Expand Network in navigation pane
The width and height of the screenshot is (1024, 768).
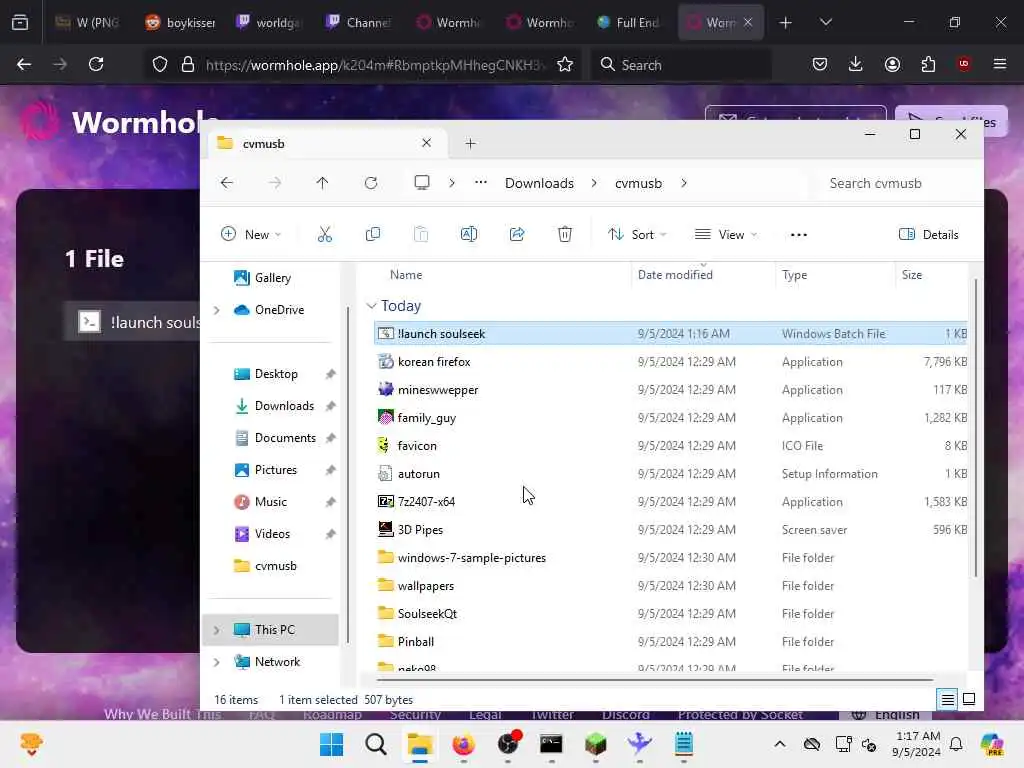(x=216, y=662)
